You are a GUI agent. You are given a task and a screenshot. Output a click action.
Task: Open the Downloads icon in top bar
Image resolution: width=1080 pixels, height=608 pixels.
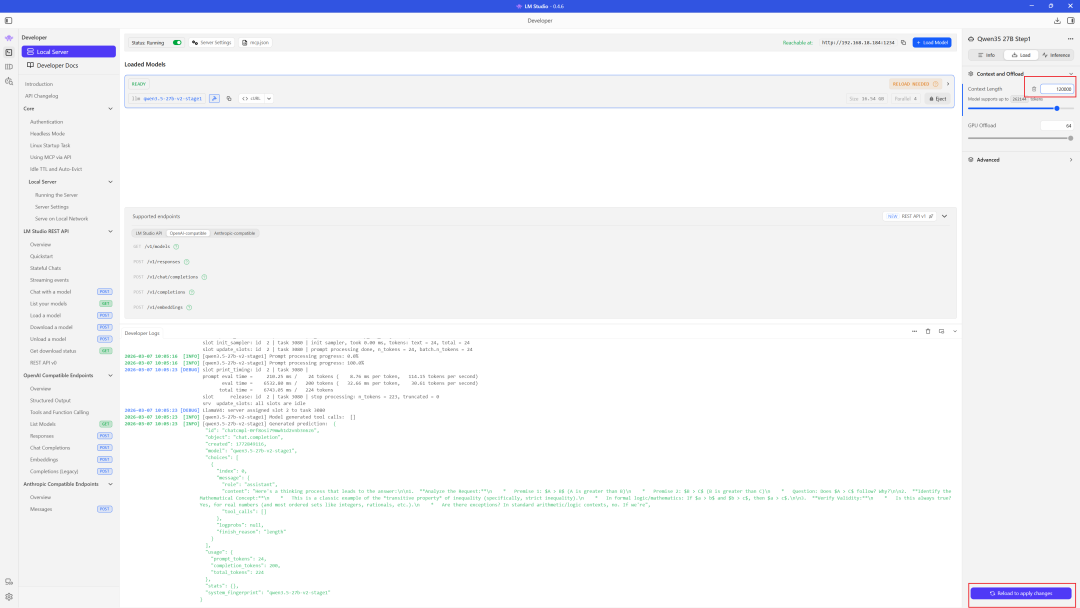pos(1058,20)
